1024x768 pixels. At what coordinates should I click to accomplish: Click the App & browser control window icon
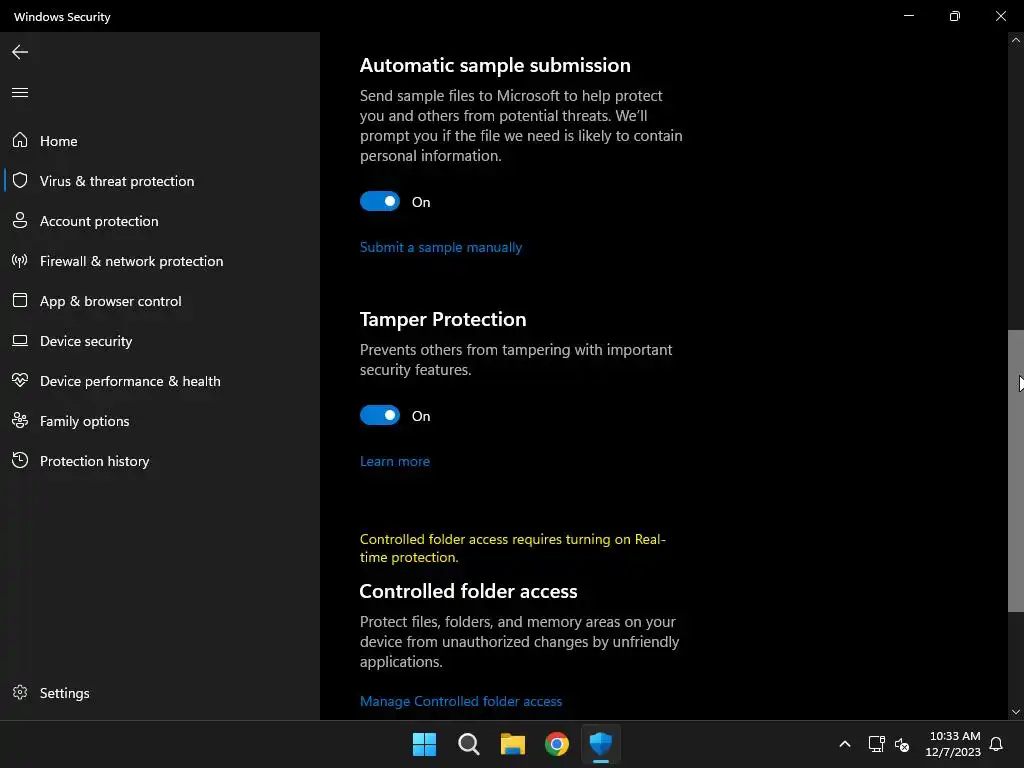(x=20, y=300)
